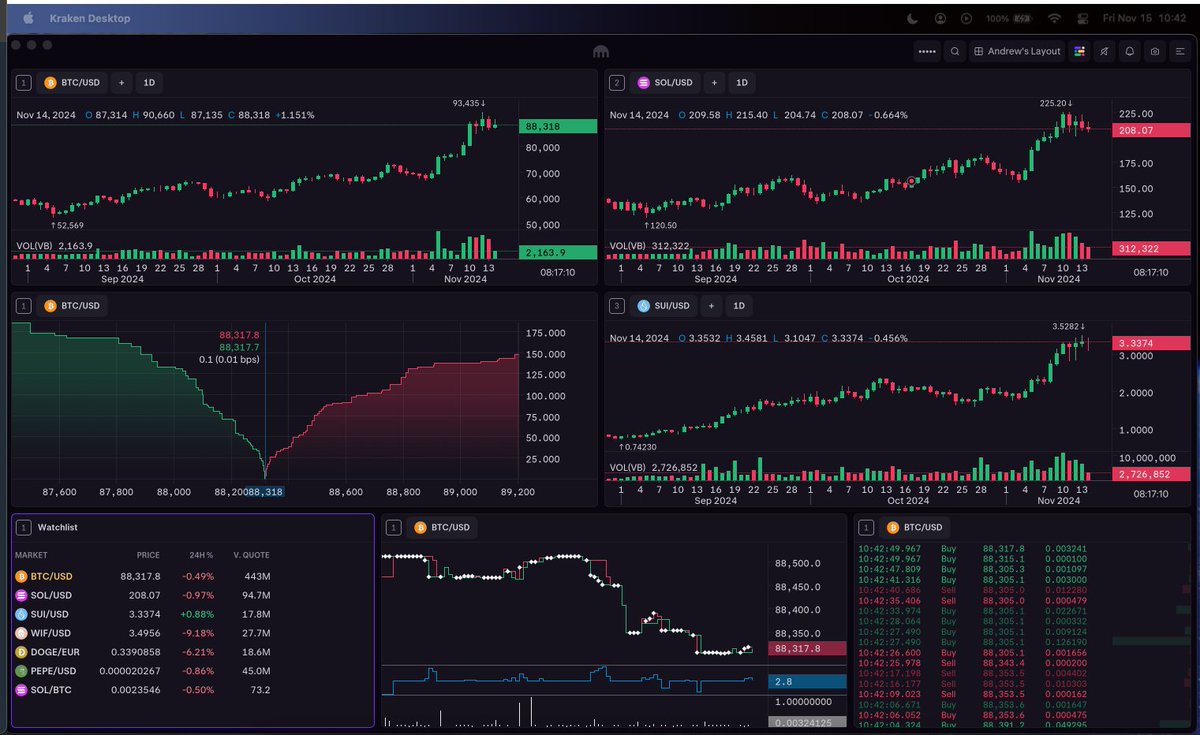
Task: Select the DOGE/EUR row in the watchlist
Action: pos(192,652)
